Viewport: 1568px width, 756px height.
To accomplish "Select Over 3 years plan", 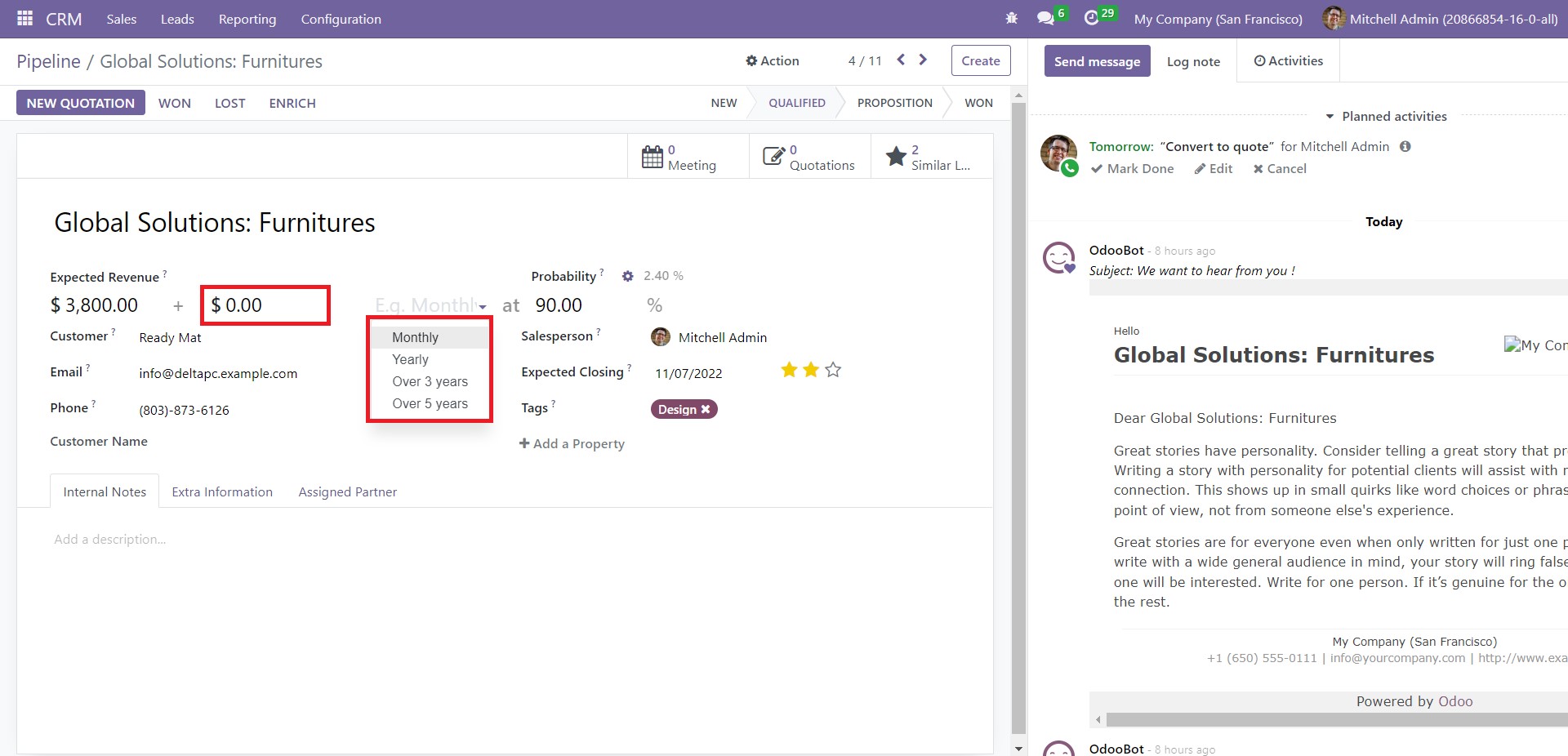I will 430,381.
